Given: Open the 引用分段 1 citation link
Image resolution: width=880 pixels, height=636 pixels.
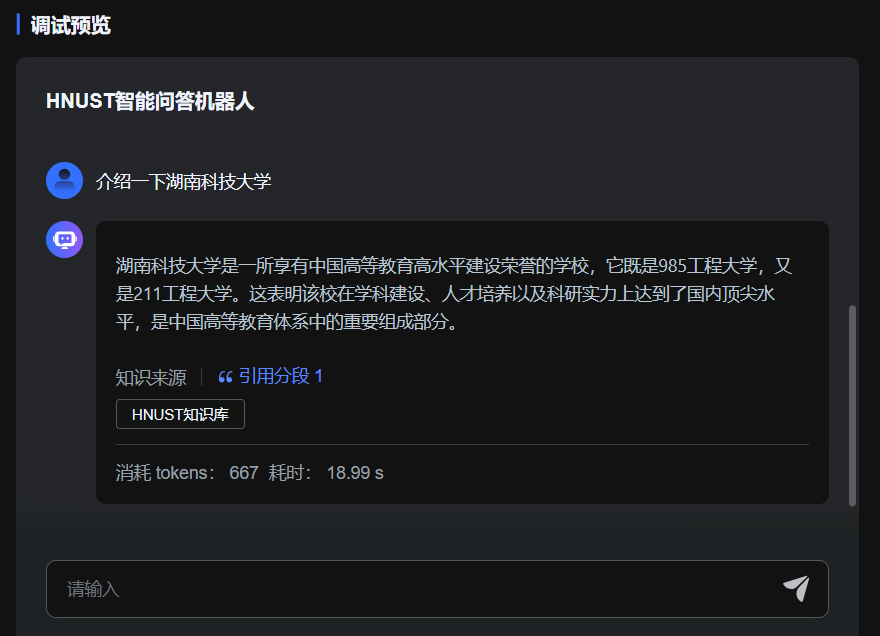Looking at the screenshot, I should point(280,377).
